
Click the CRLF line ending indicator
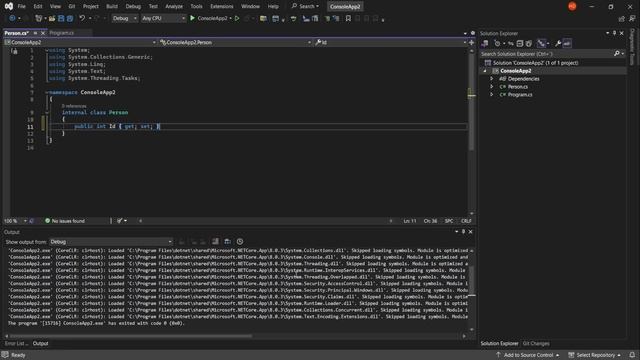click(466, 221)
